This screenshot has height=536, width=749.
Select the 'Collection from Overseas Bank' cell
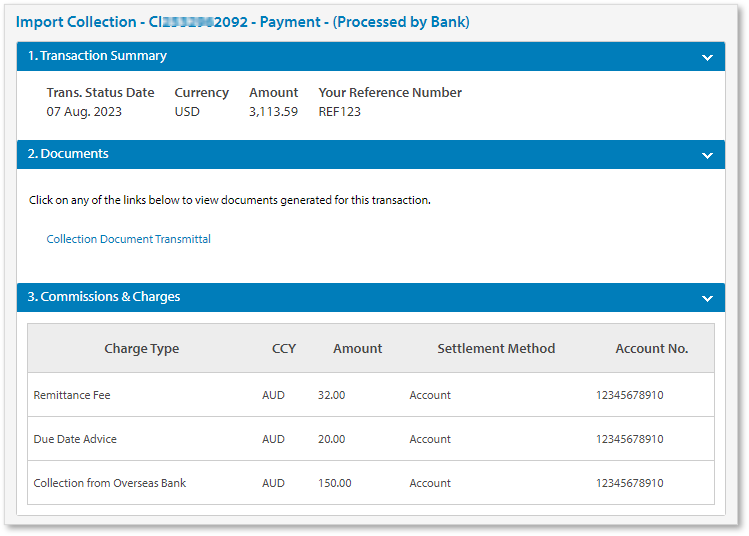click(x=109, y=483)
